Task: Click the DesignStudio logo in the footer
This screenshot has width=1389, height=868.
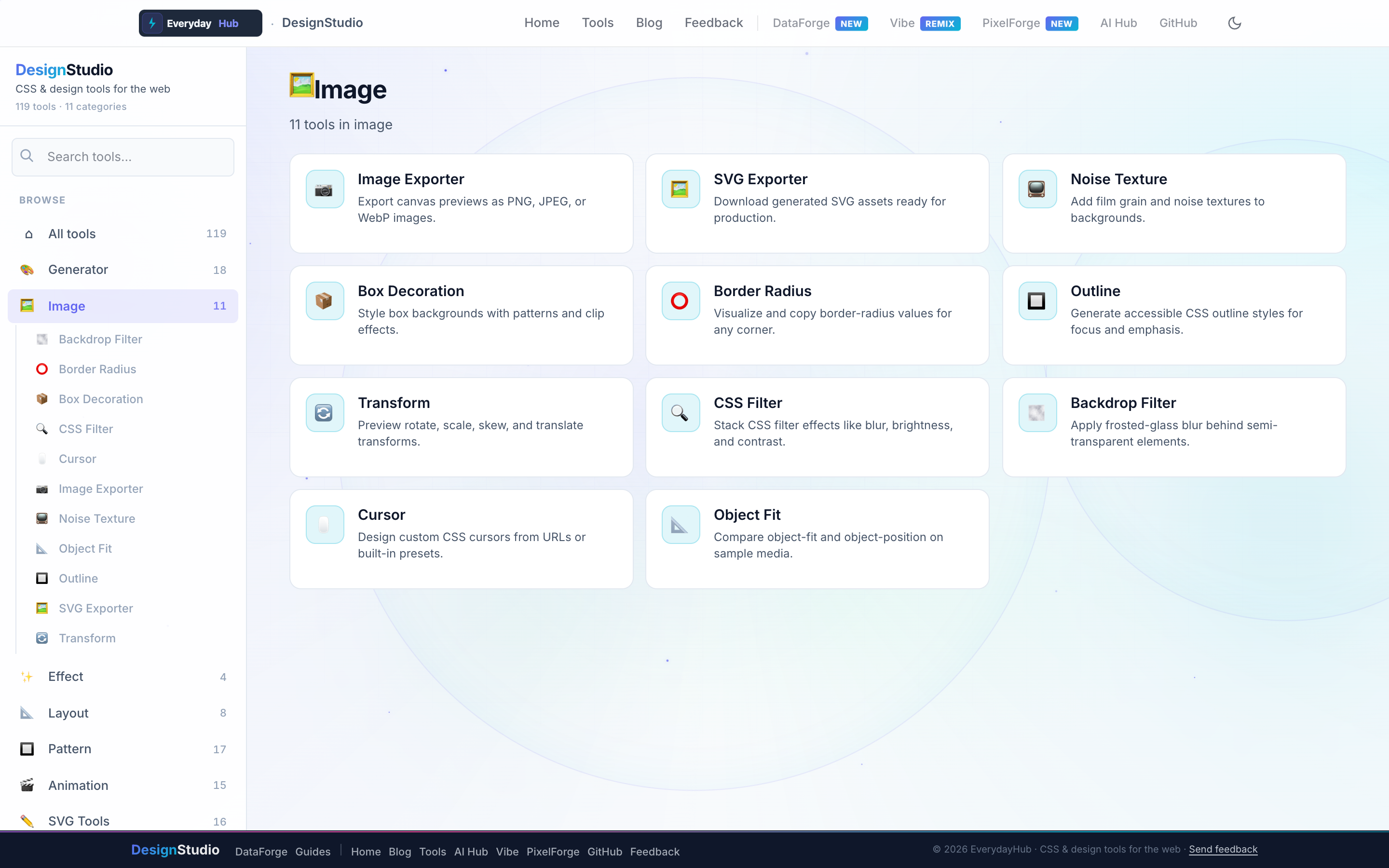Action: click(x=175, y=850)
